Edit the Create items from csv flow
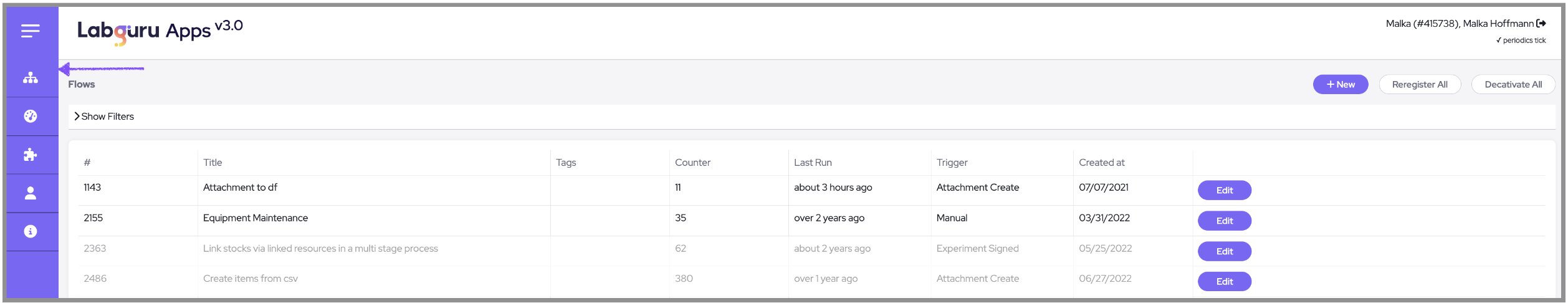 click(1224, 281)
